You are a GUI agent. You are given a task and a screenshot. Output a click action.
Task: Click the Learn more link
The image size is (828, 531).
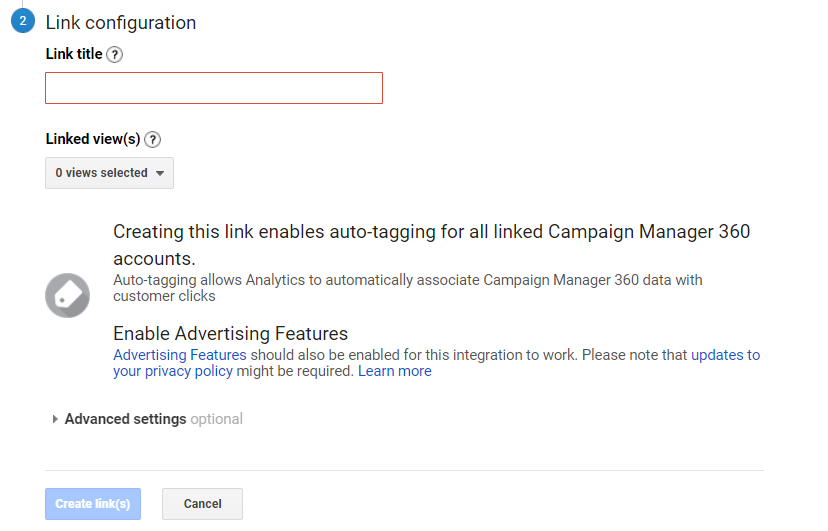(395, 371)
